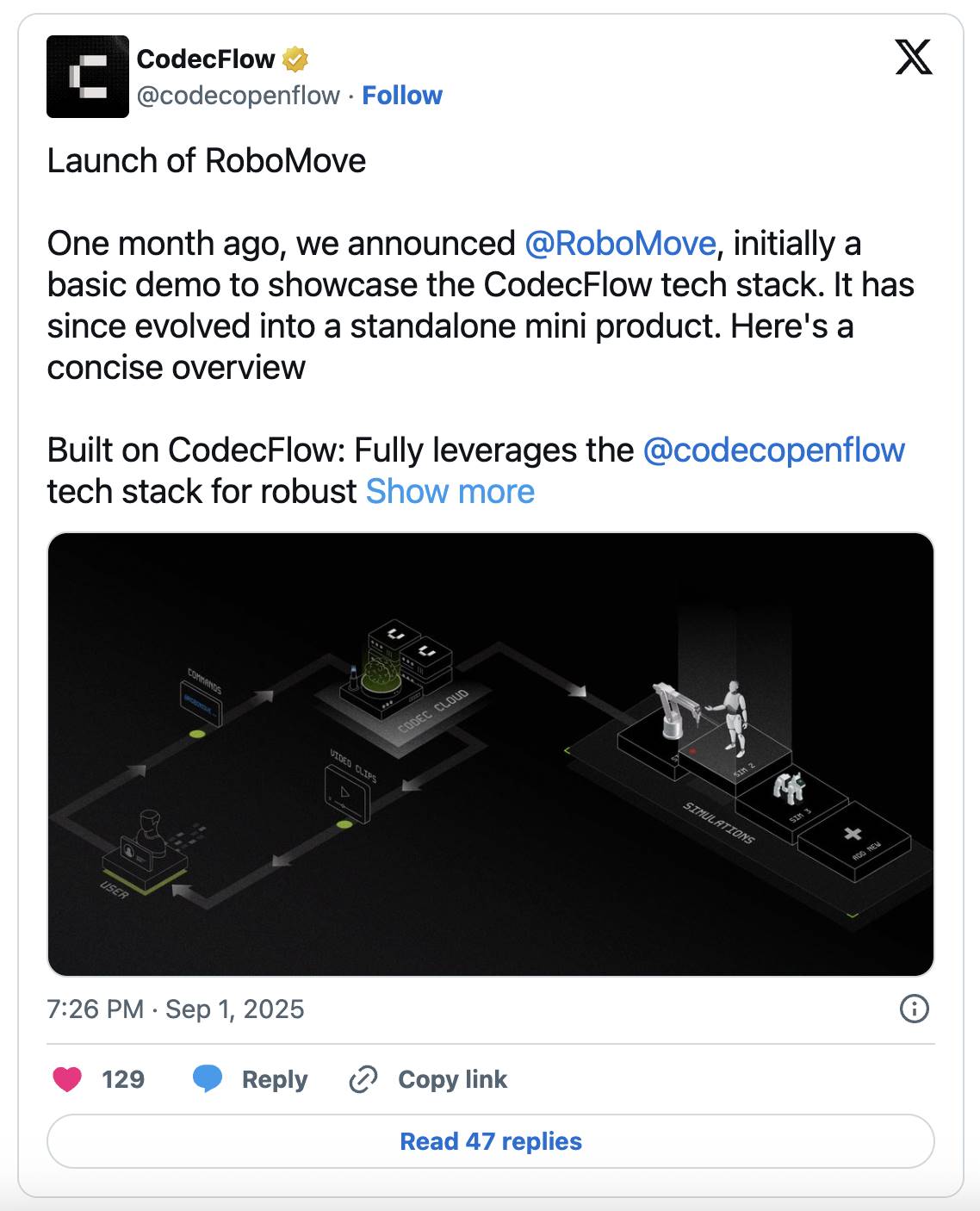This screenshot has height=1211, width=980.
Task: Like the post with heart icon
Action: (x=67, y=1079)
